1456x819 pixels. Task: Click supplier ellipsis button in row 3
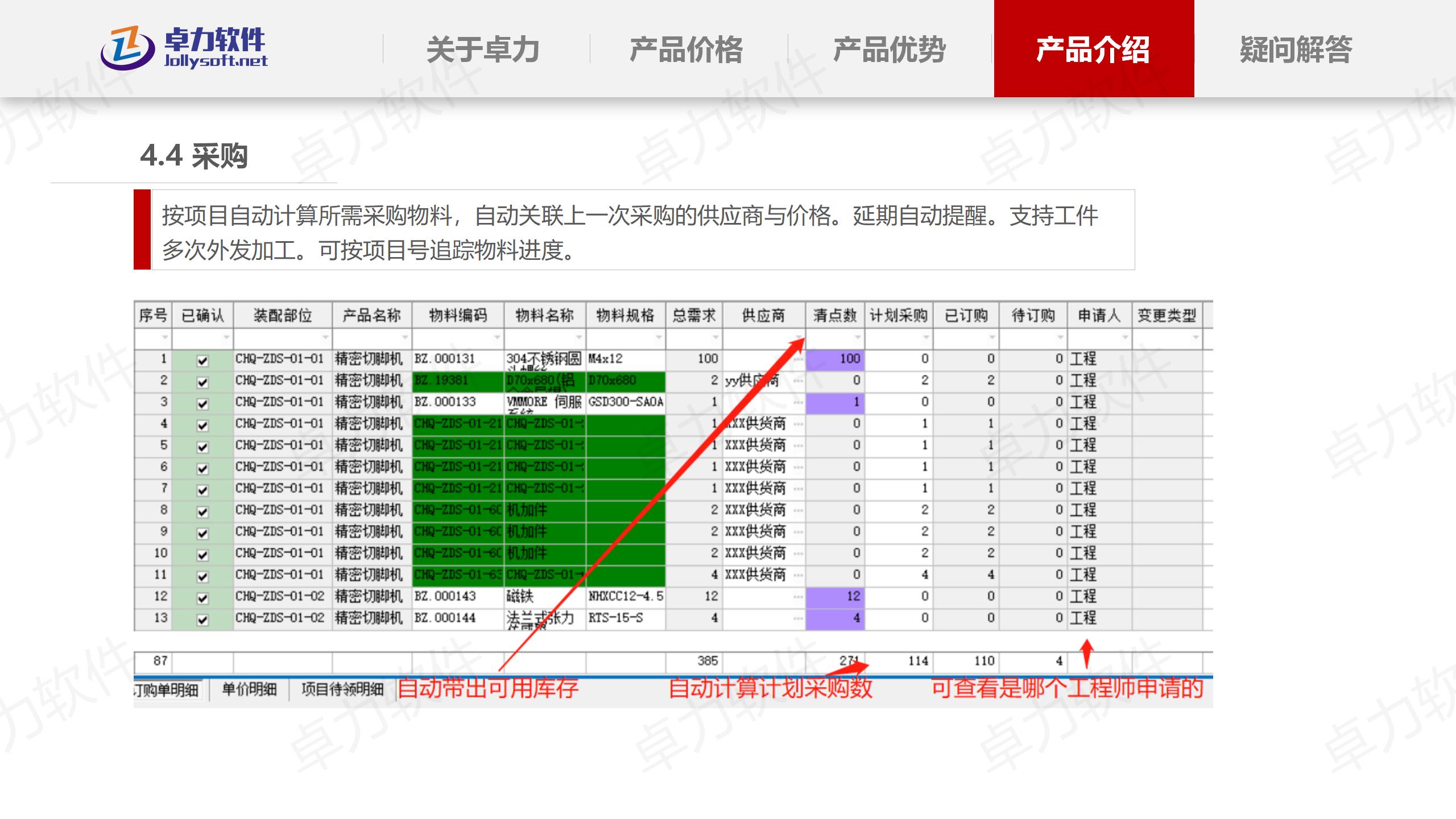click(x=798, y=403)
